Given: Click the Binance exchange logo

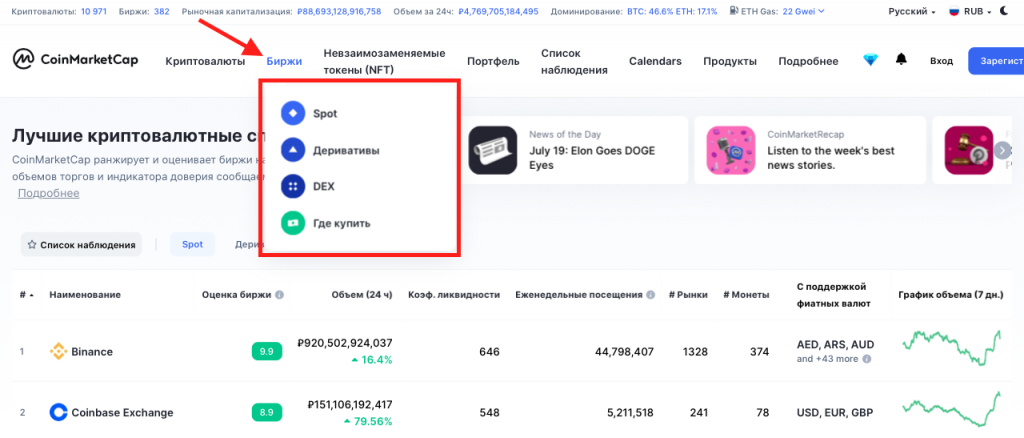Looking at the screenshot, I should pos(58,351).
